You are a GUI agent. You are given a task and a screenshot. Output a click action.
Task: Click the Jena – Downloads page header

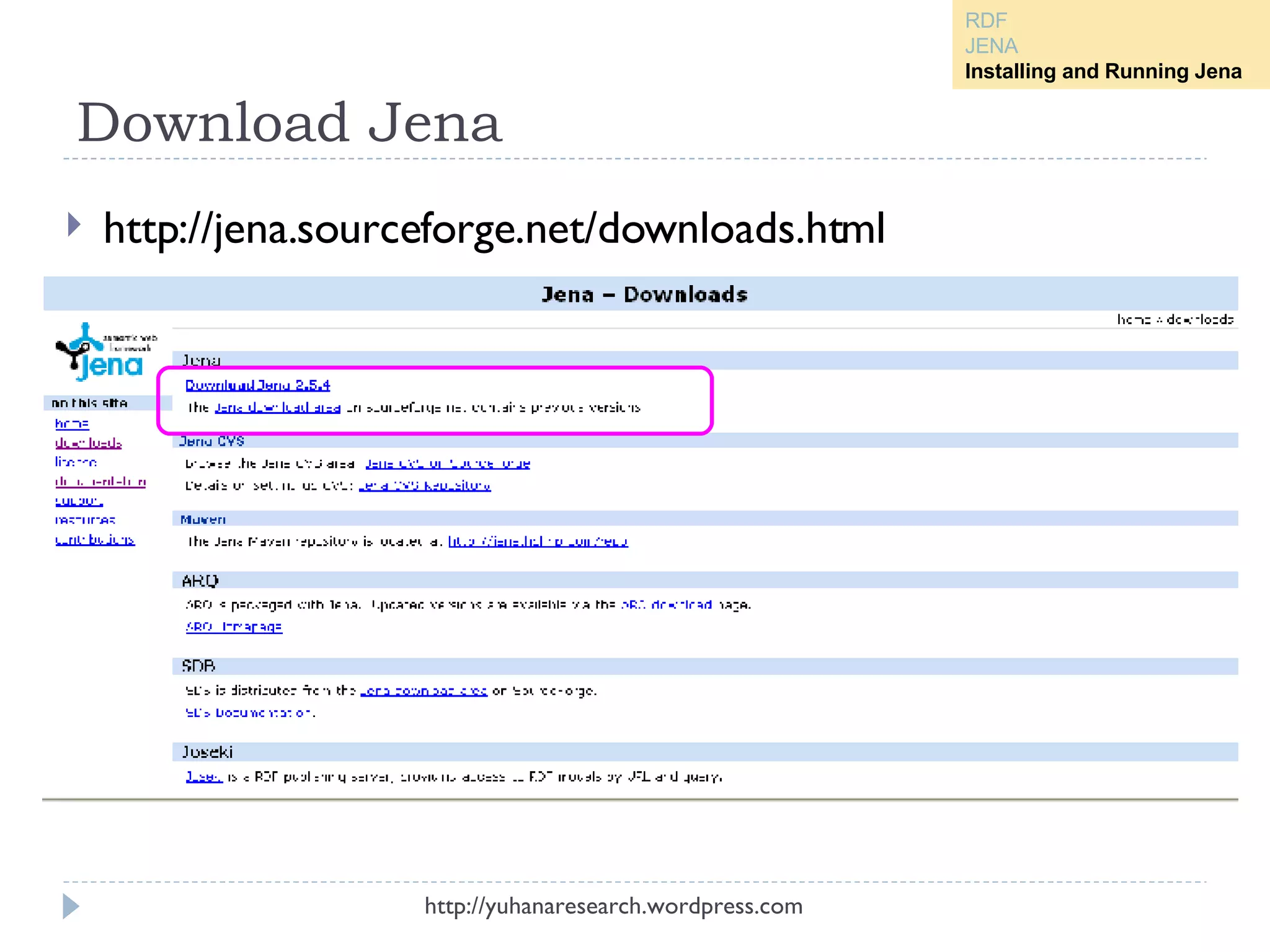[x=644, y=294]
